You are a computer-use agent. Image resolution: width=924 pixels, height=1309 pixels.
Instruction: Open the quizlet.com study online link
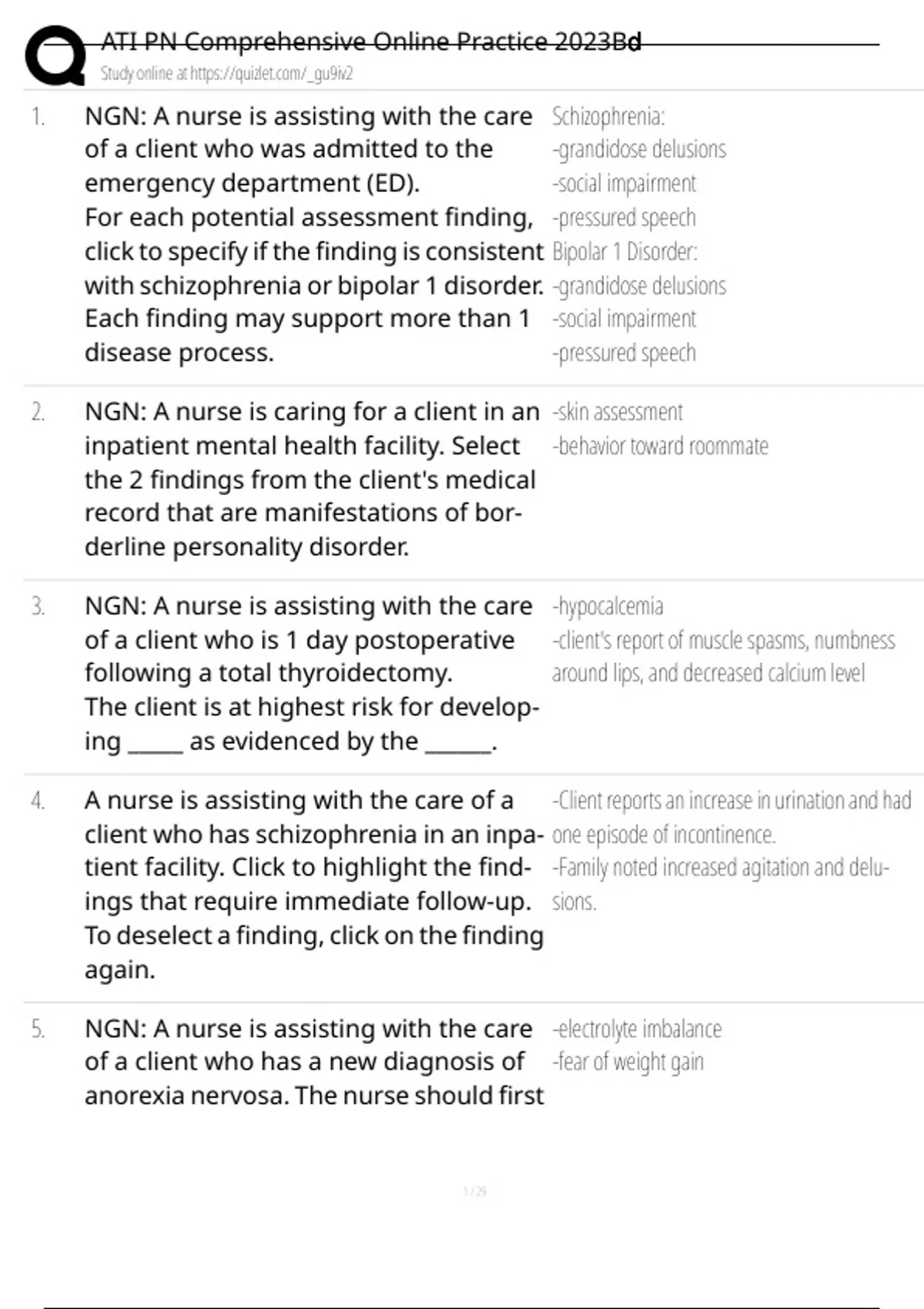(226, 74)
